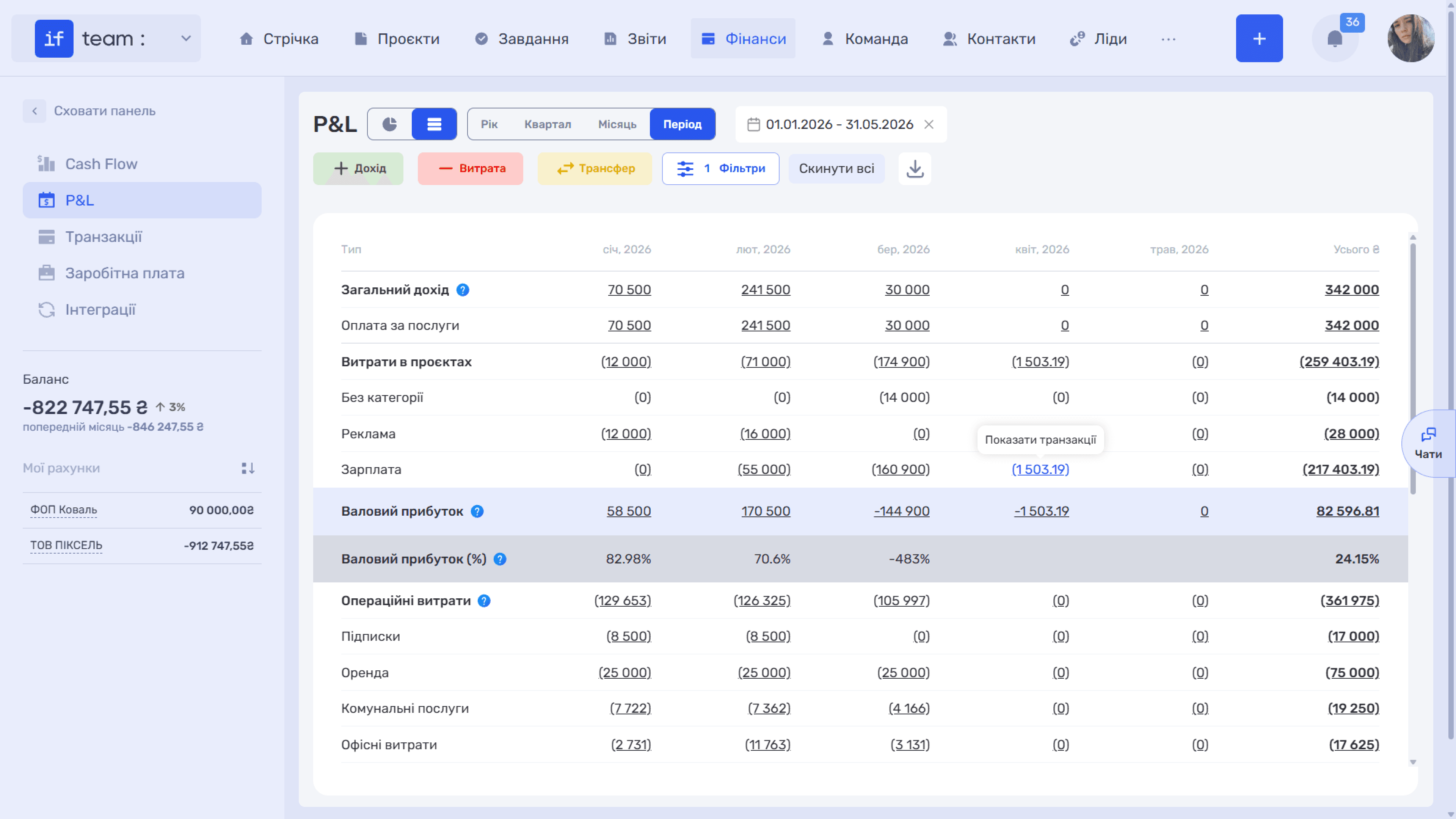
Task: Create a Трансфер transfer
Action: (595, 168)
